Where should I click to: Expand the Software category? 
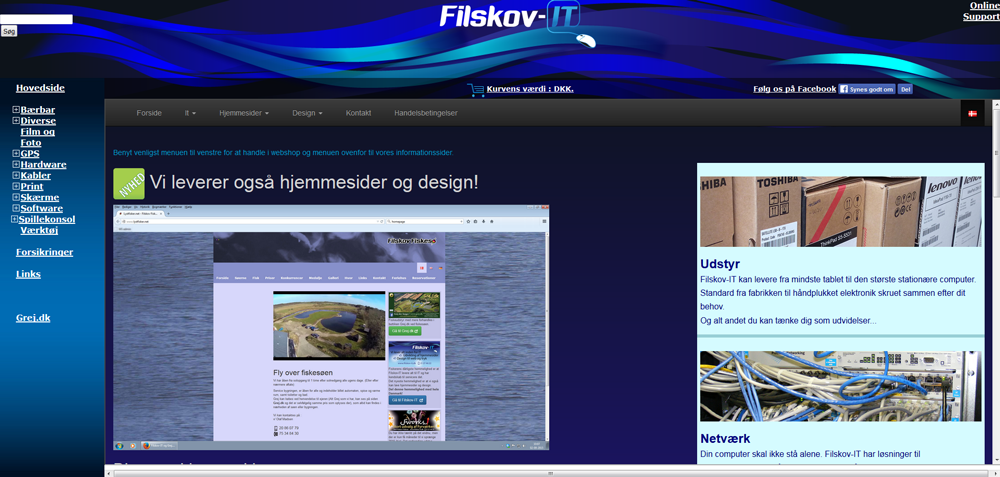pyautogui.click(x=16, y=208)
